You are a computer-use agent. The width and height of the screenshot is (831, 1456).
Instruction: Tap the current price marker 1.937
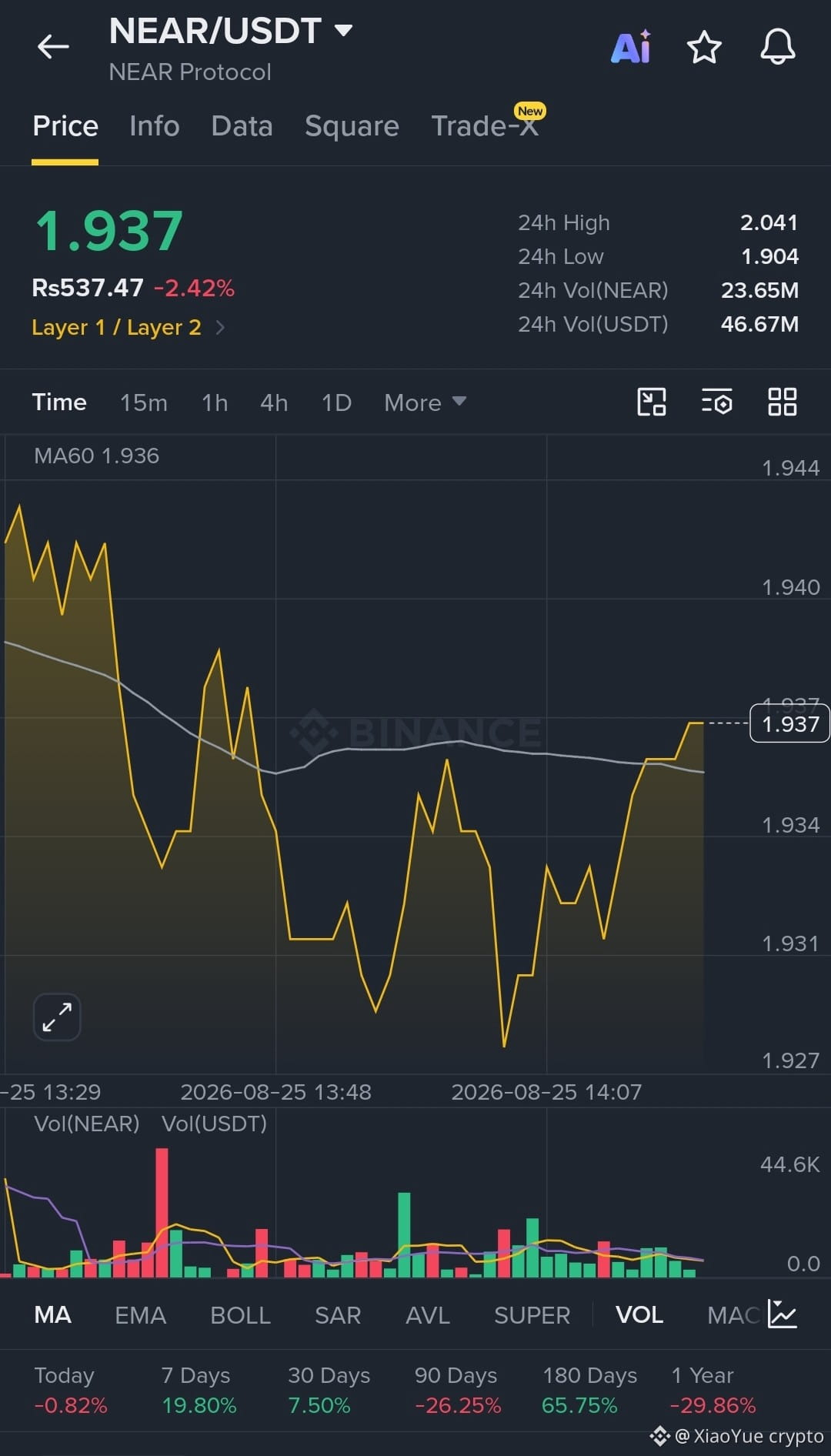click(x=789, y=724)
